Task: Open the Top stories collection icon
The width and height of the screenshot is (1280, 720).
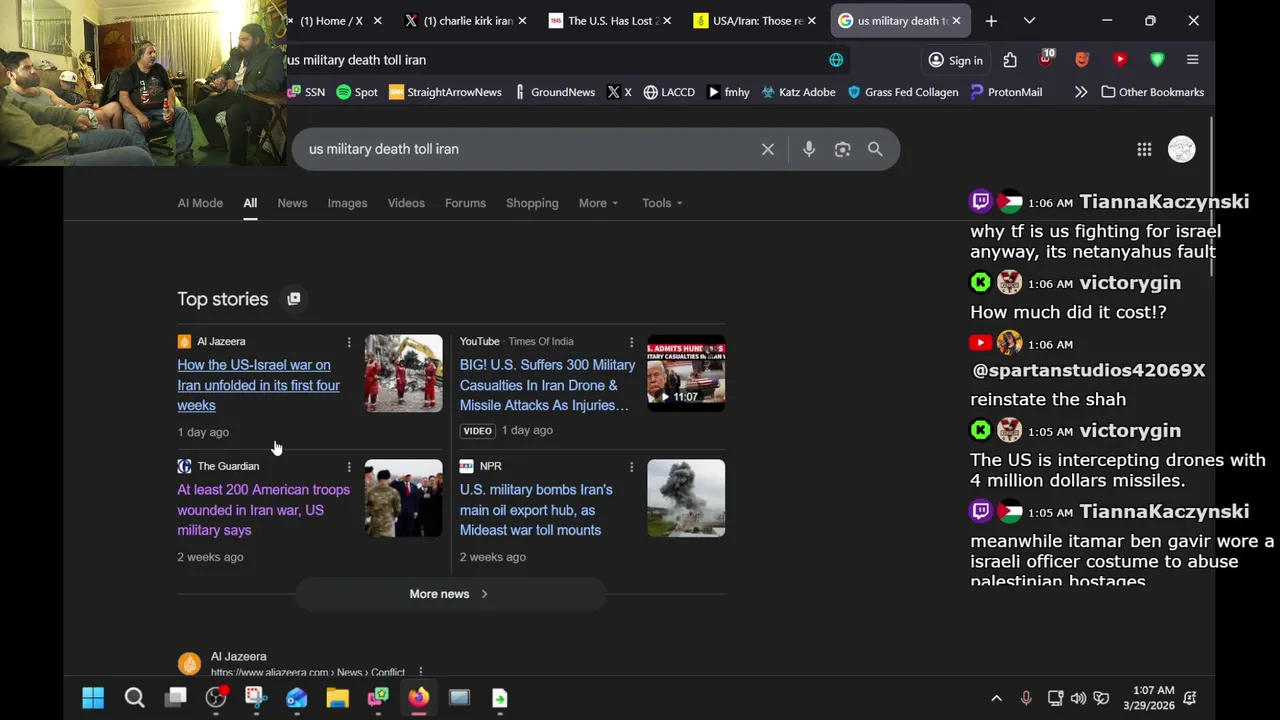Action: point(293,298)
